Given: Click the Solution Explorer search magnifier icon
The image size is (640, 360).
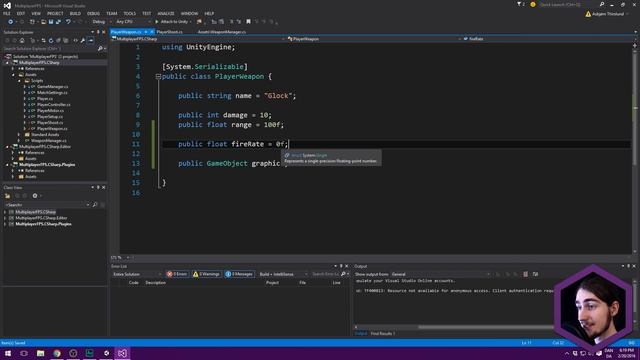Looking at the screenshot, I should pos(100,49).
